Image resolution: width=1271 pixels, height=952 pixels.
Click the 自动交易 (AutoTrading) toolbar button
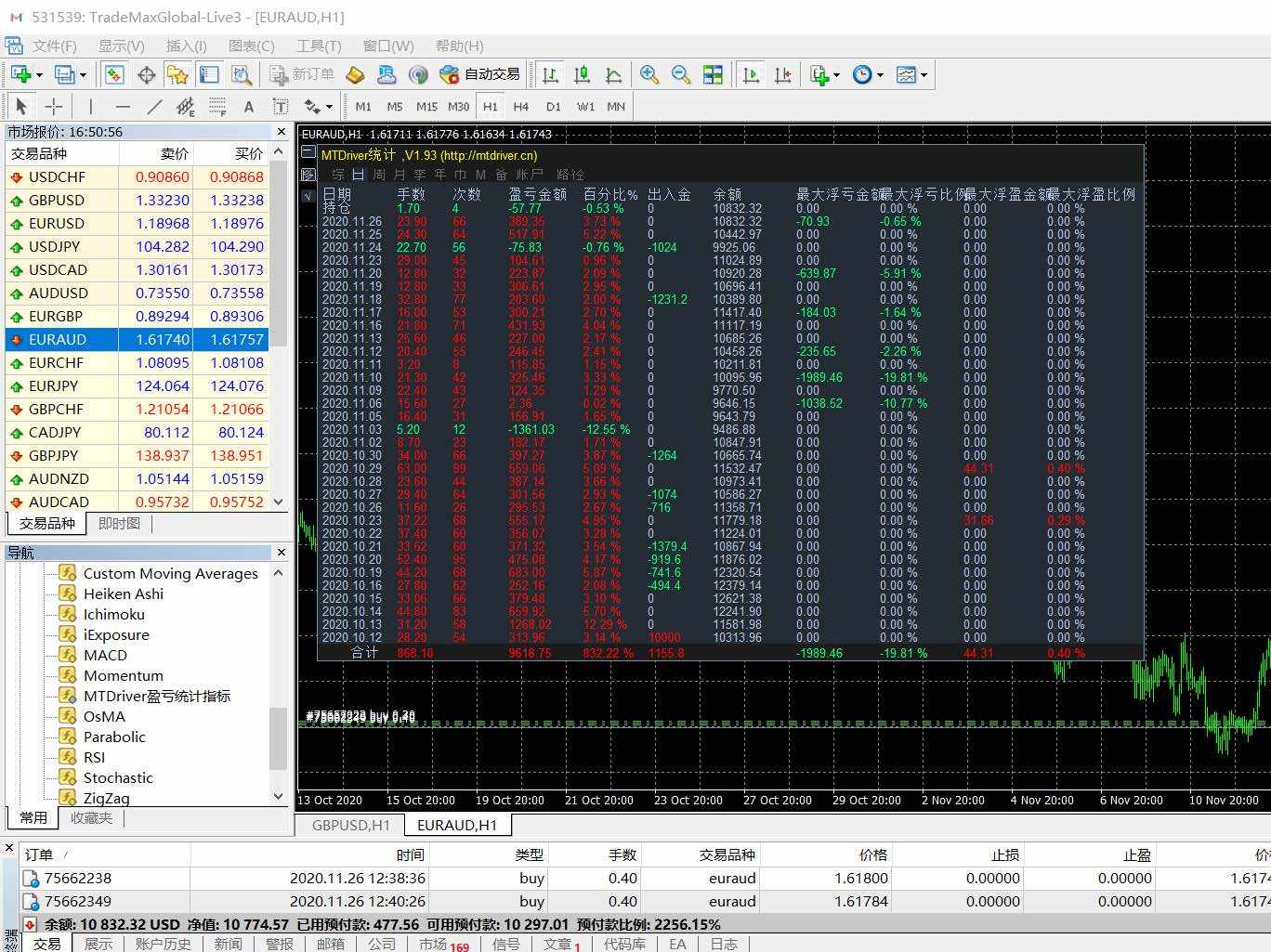(x=480, y=74)
